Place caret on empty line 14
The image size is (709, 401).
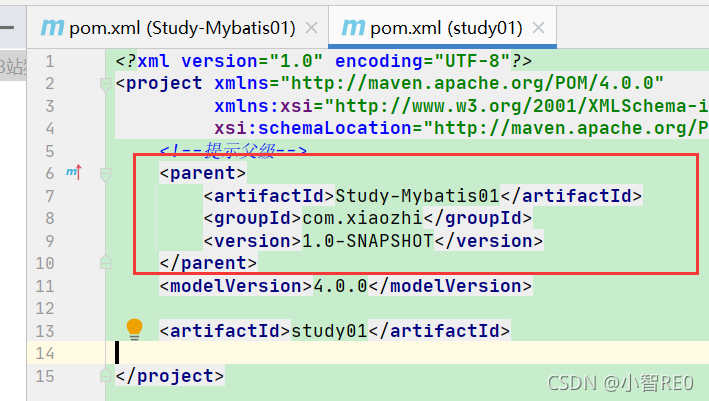(407, 353)
